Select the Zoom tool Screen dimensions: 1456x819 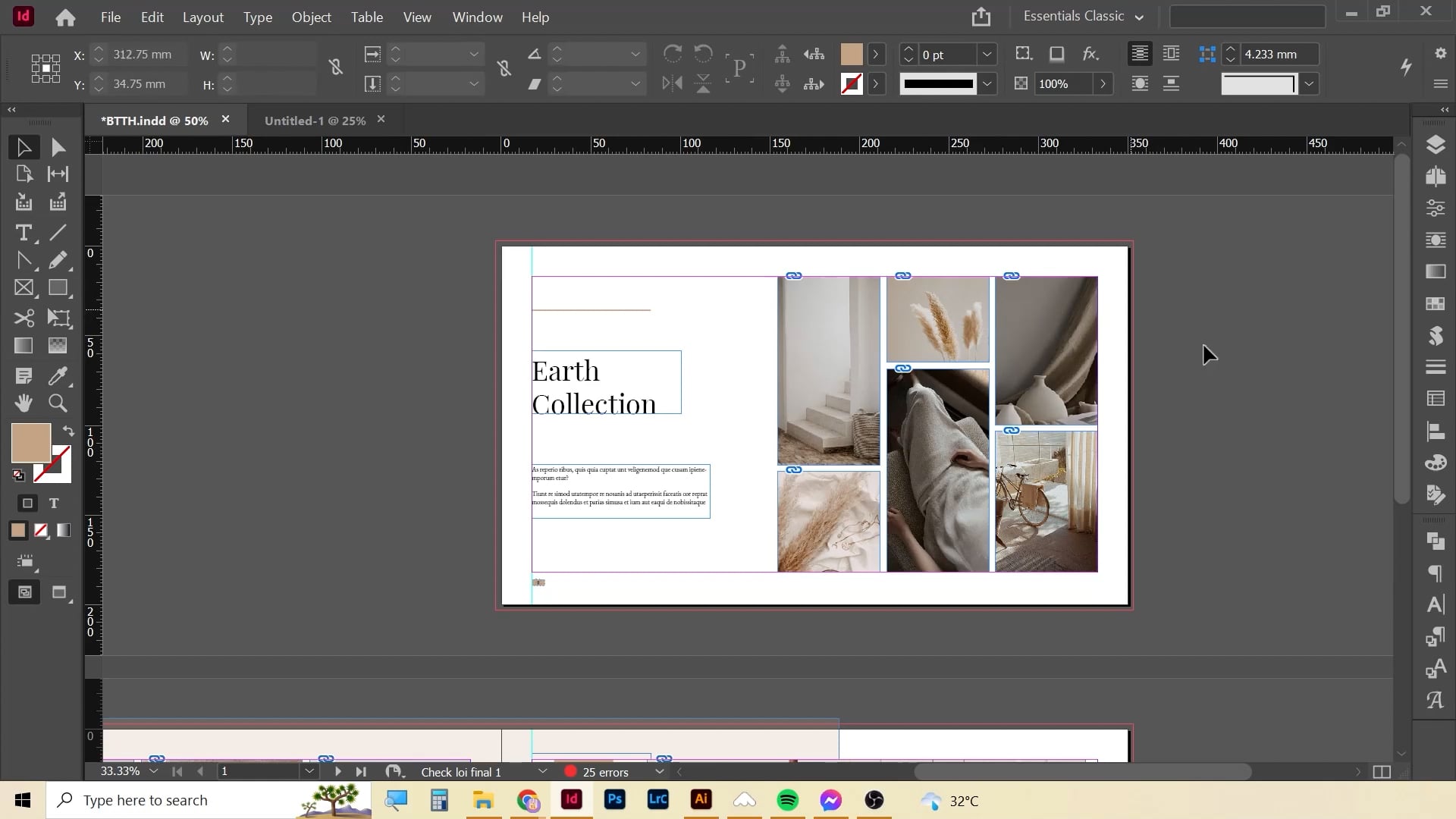(x=58, y=403)
